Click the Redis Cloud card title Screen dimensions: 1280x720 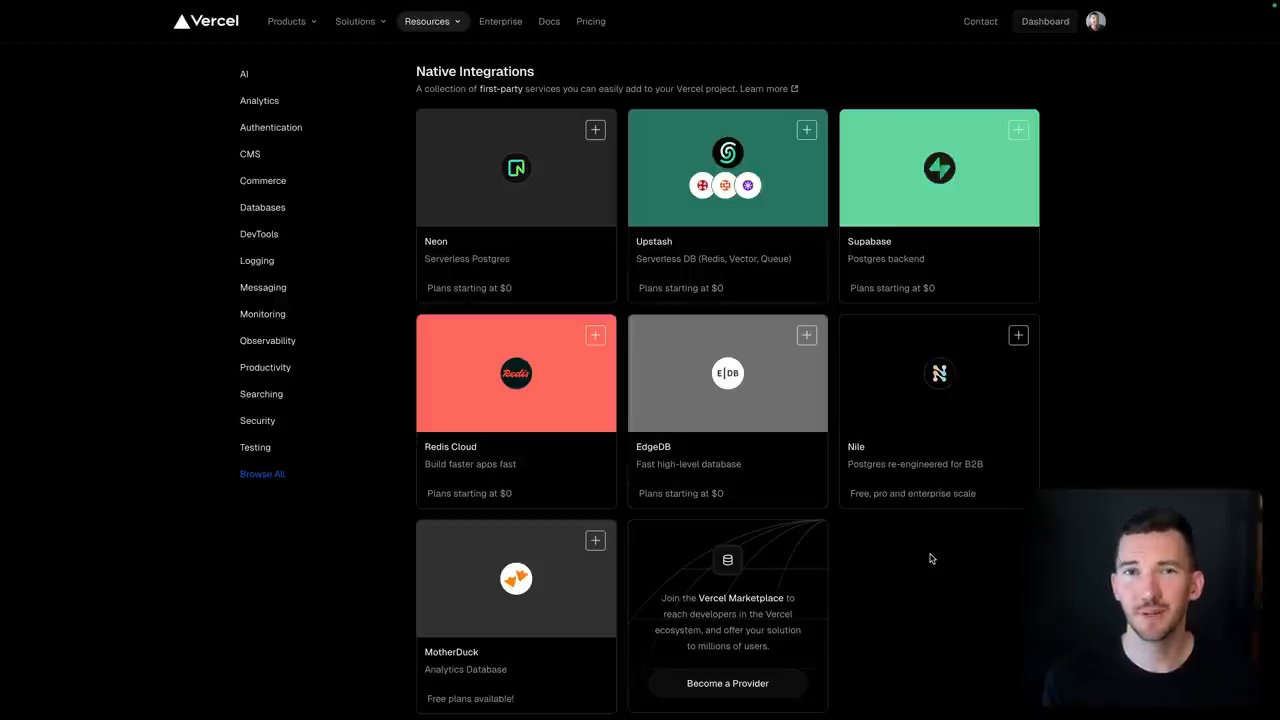(450, 447)
